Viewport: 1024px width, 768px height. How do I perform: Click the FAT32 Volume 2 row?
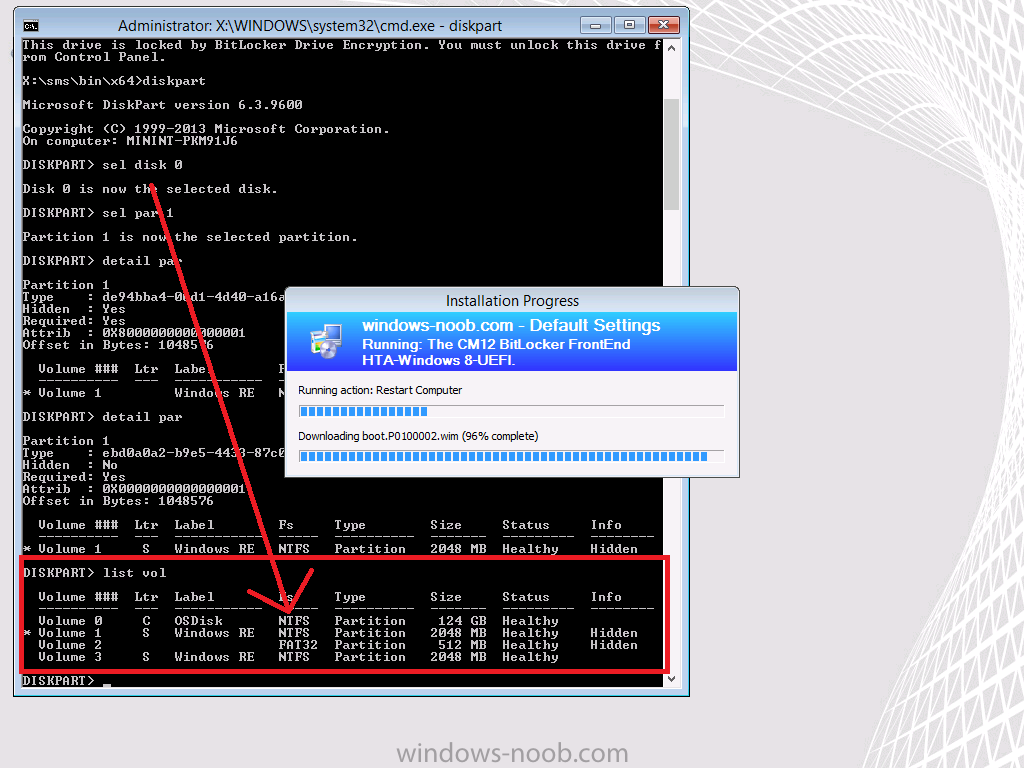point(338,645)
